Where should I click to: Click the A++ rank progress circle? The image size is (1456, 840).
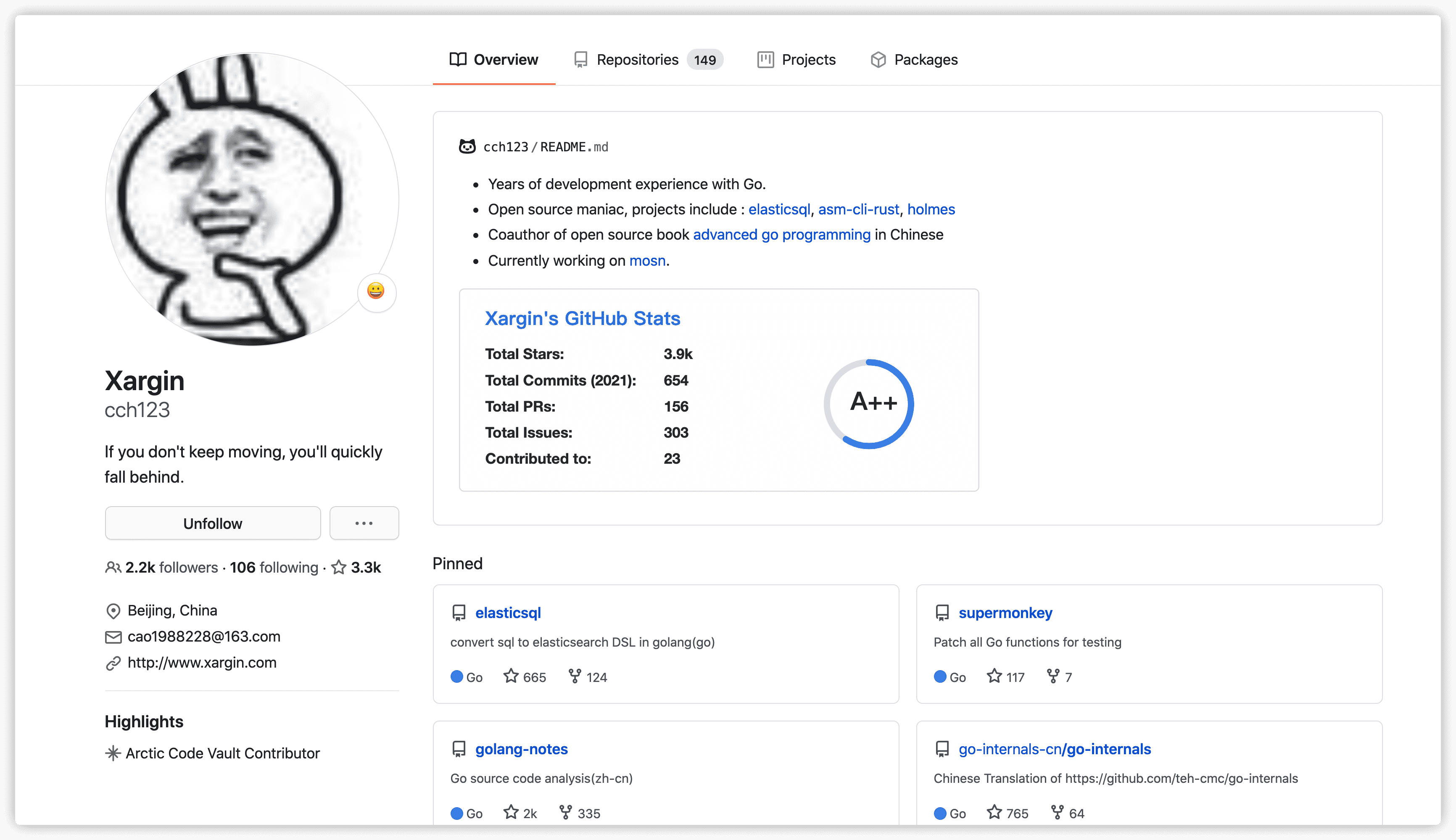point(870,404)
